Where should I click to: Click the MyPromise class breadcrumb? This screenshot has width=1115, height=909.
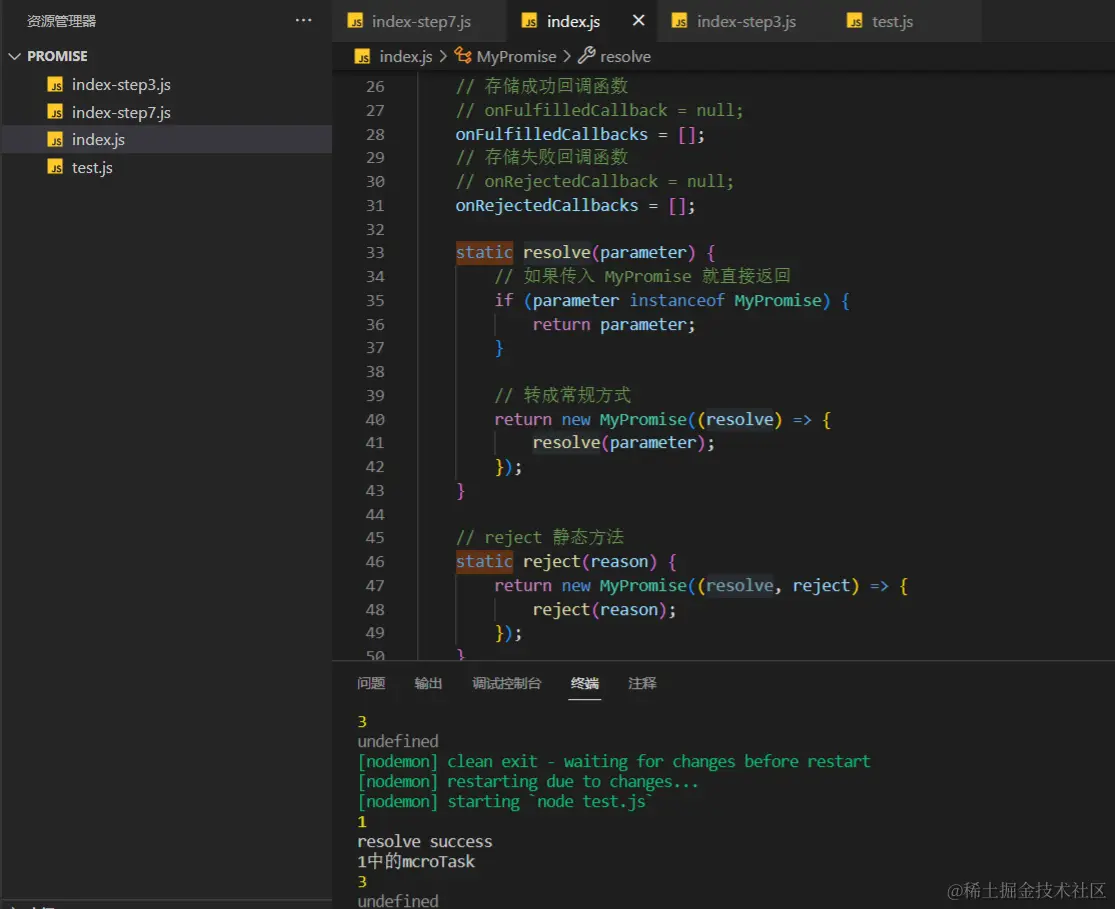tap(516, 56)
